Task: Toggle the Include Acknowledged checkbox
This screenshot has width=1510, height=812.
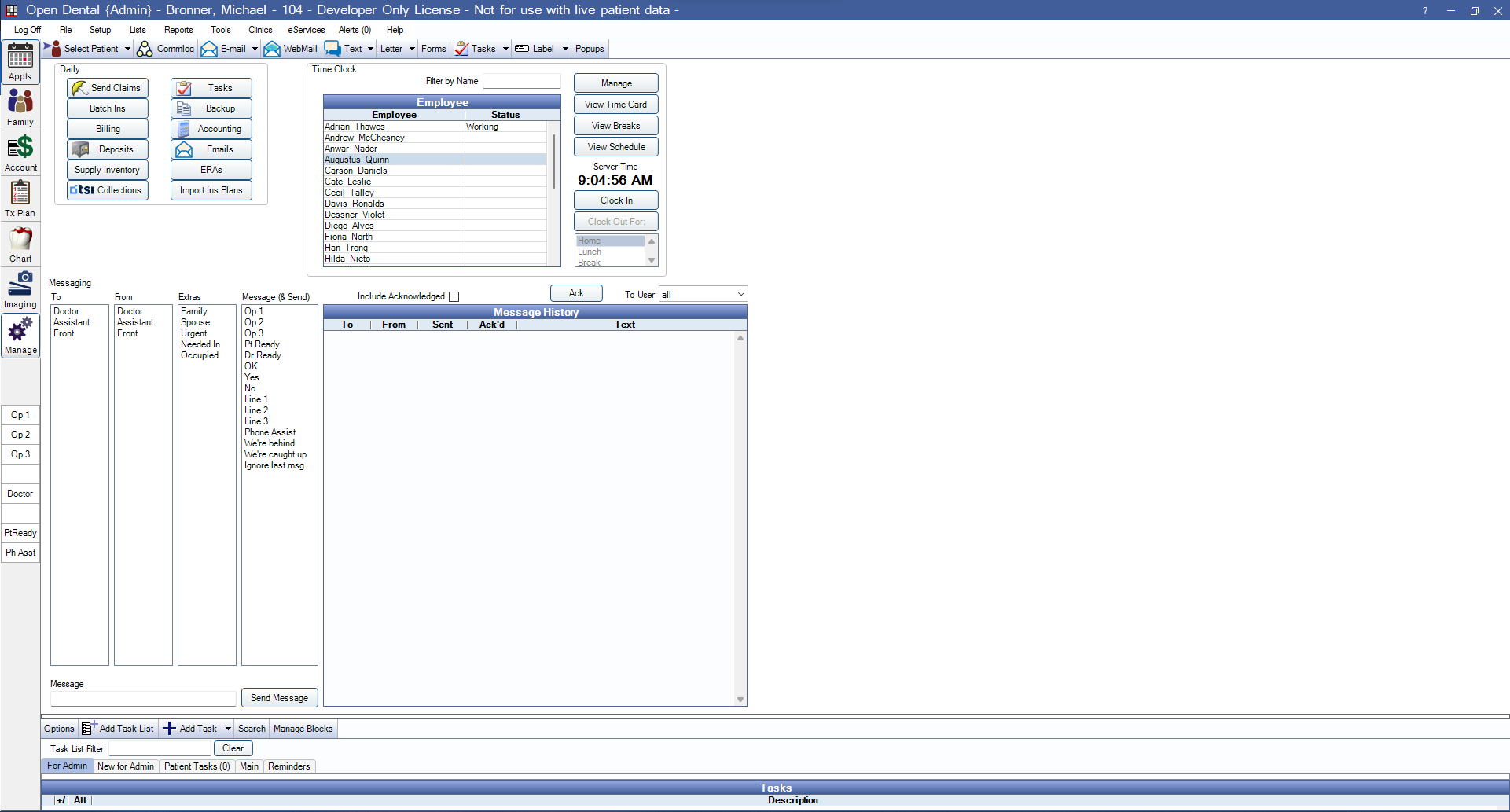Action: point(454,296)
